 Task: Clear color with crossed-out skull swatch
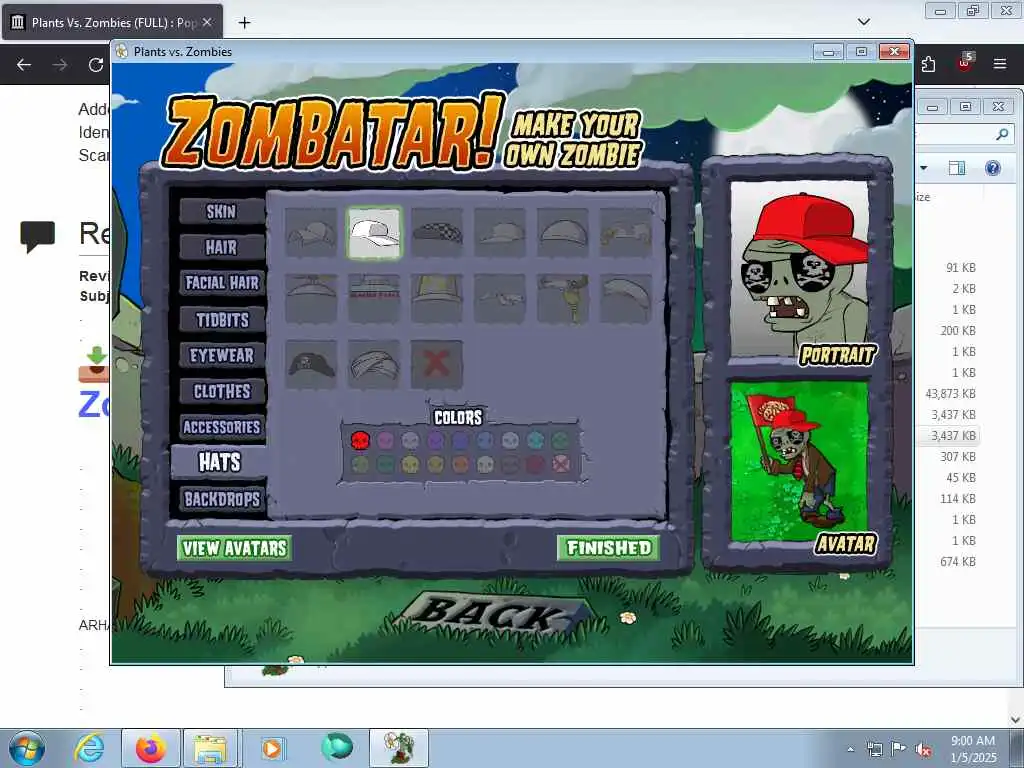click(561, 464)
